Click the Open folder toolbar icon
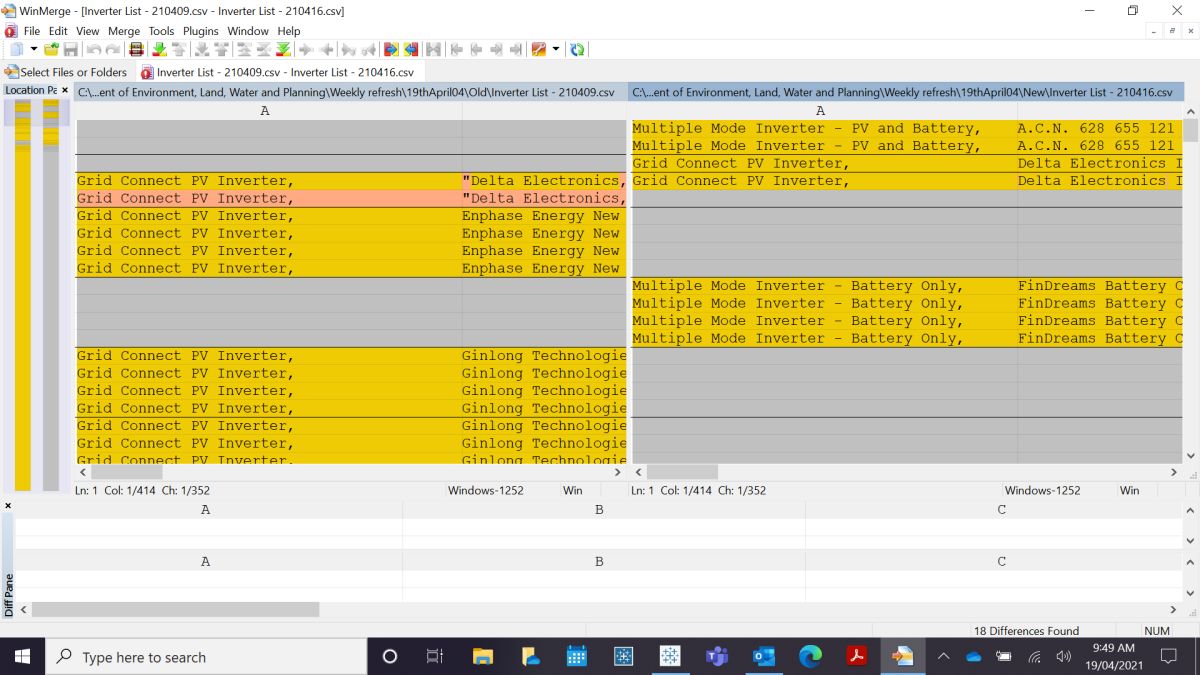This screenshot has width=1200, height=675. click(x=51, y=49)
